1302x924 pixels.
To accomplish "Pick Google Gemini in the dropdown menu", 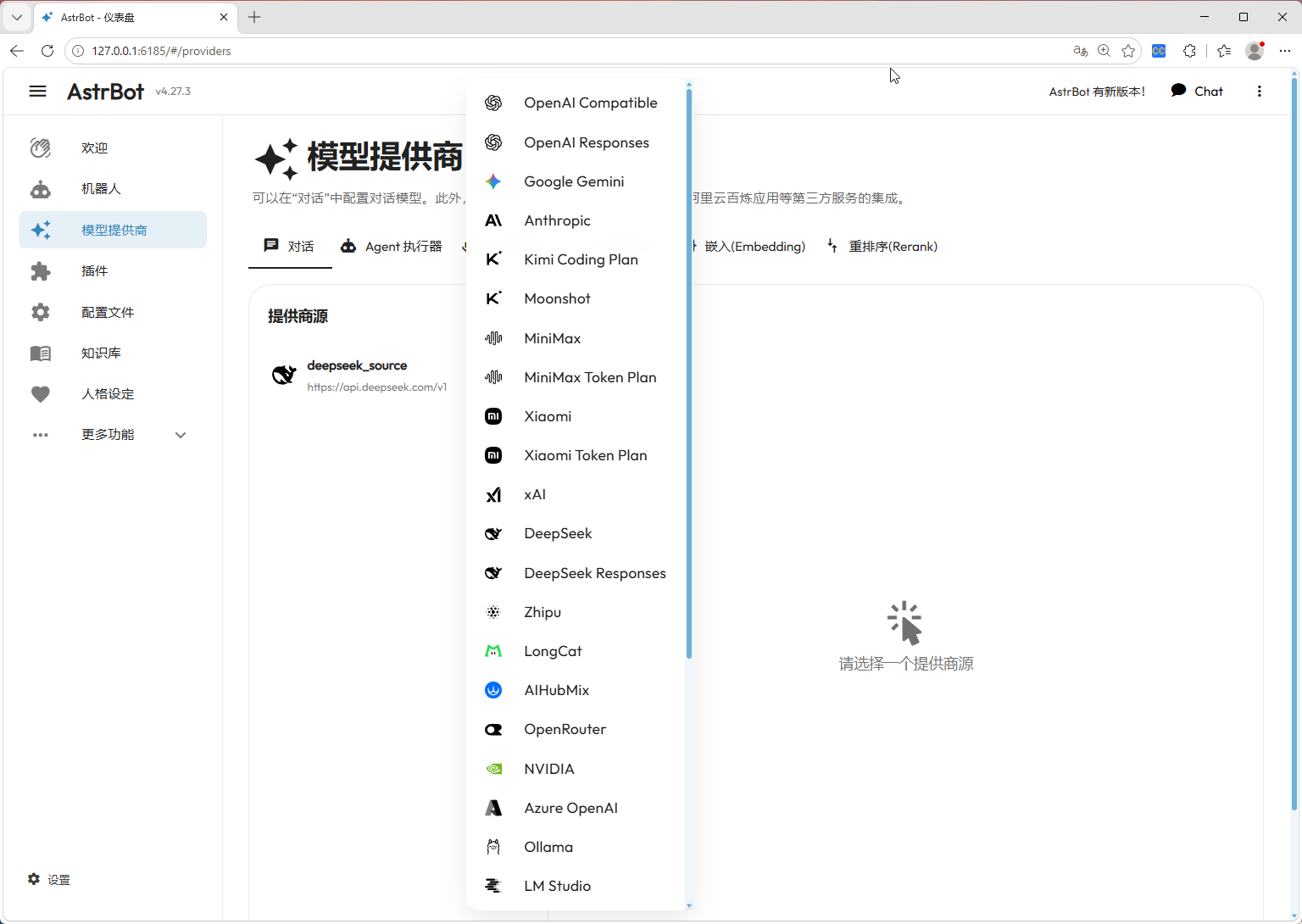I will pyautogui.click(x=576, y=181).
